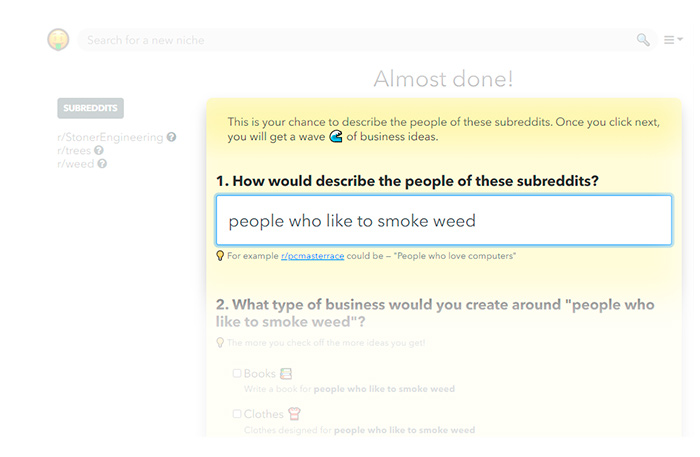Click the site logo in the header
Screen dimensions: 700x457
(x=58, y=40)
